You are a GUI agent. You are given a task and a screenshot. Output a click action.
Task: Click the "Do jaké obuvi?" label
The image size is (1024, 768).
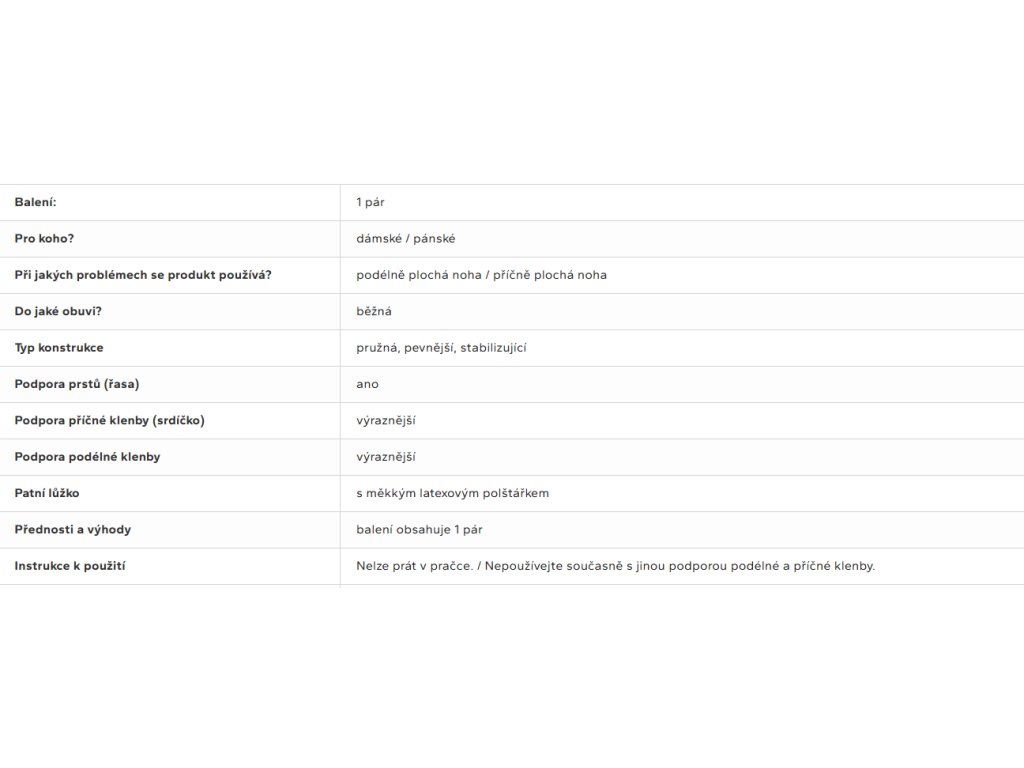[58, 311]
